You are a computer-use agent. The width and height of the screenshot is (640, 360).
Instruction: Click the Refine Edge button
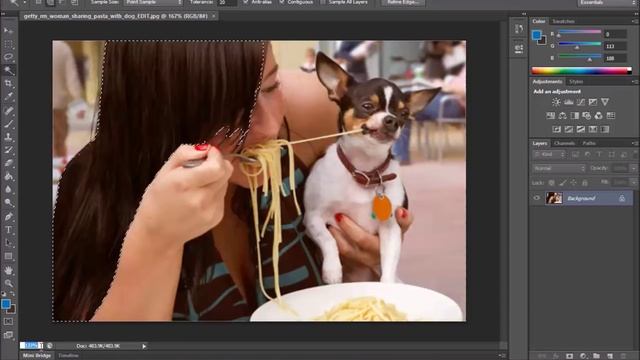pos(402,2)
